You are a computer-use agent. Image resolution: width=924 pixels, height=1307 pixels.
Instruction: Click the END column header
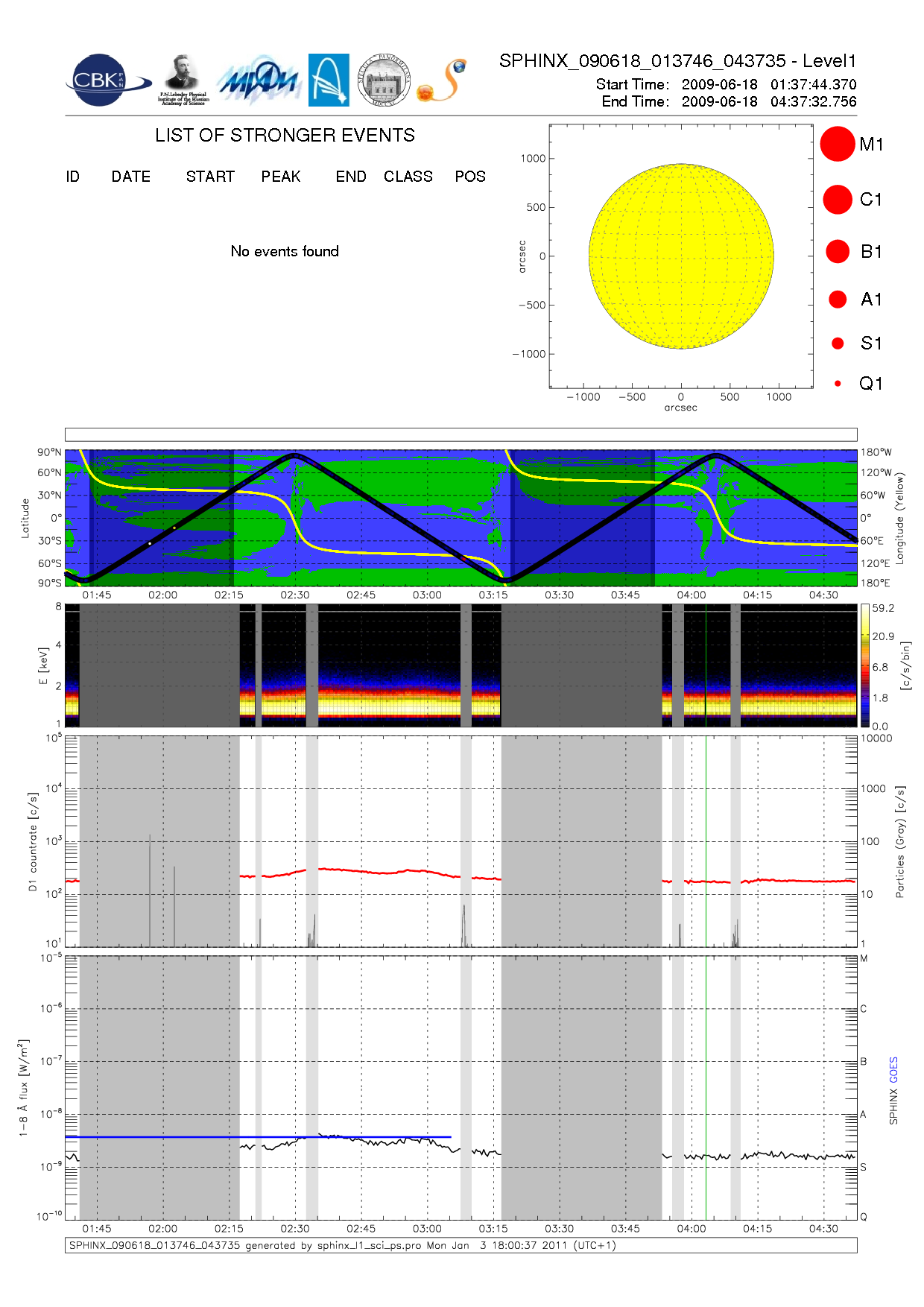click(351, 177)
